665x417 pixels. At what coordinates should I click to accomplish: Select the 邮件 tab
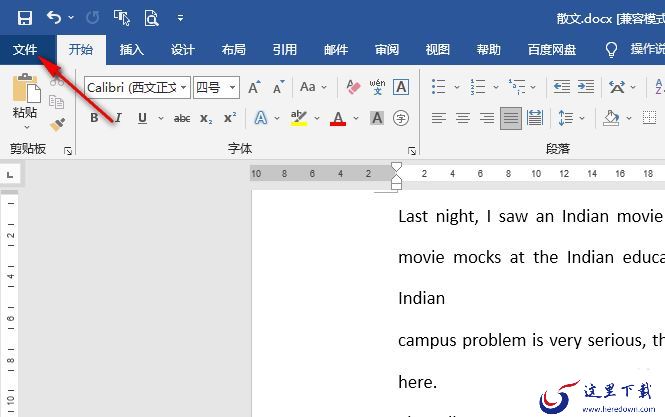point(336,50)
